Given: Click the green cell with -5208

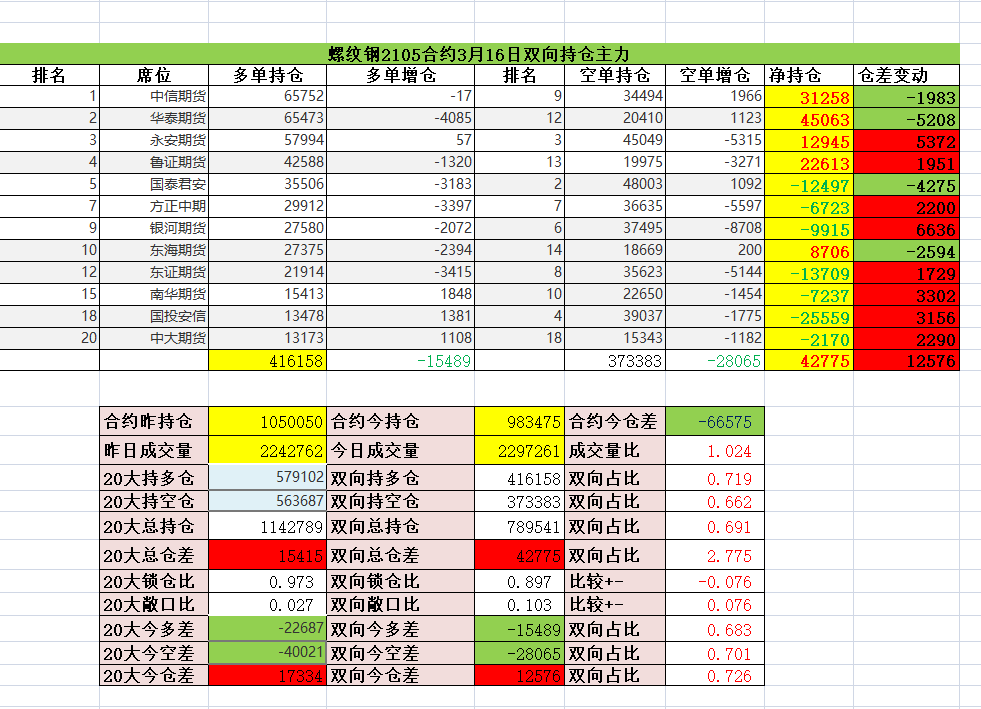Looking at the screenshot, I should point(906,119).
